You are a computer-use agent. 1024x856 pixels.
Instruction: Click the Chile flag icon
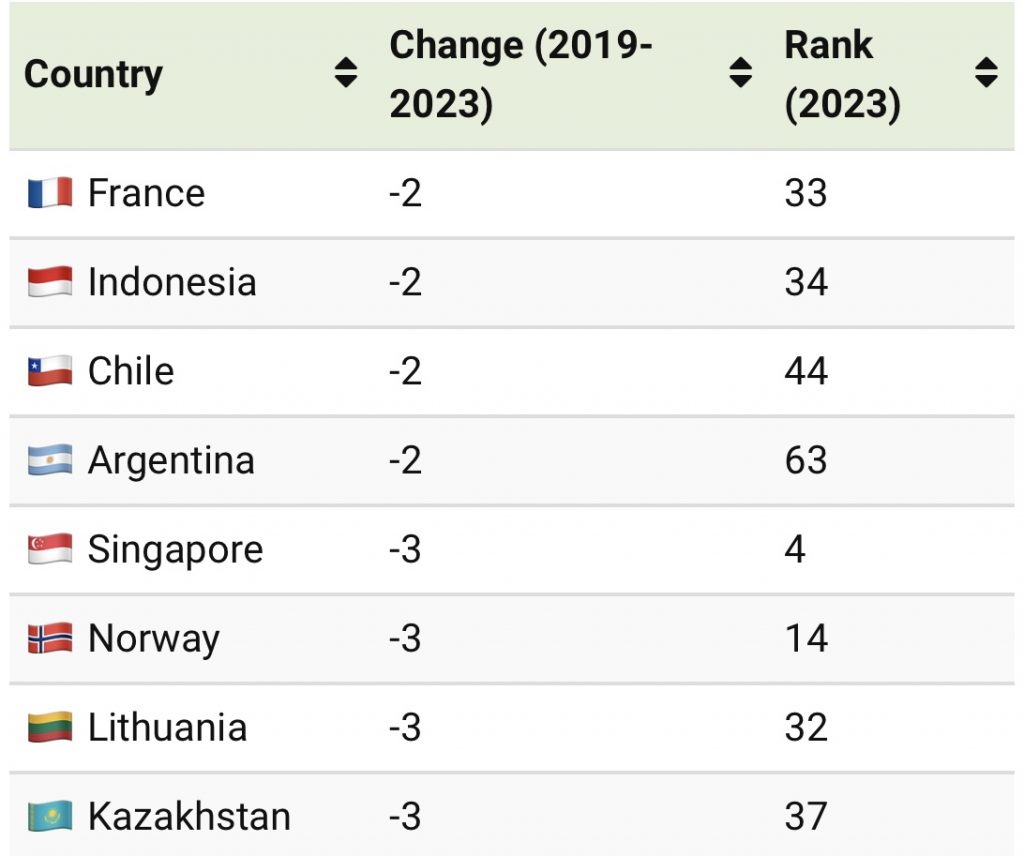pyautogui.click(x=50, y=371)
